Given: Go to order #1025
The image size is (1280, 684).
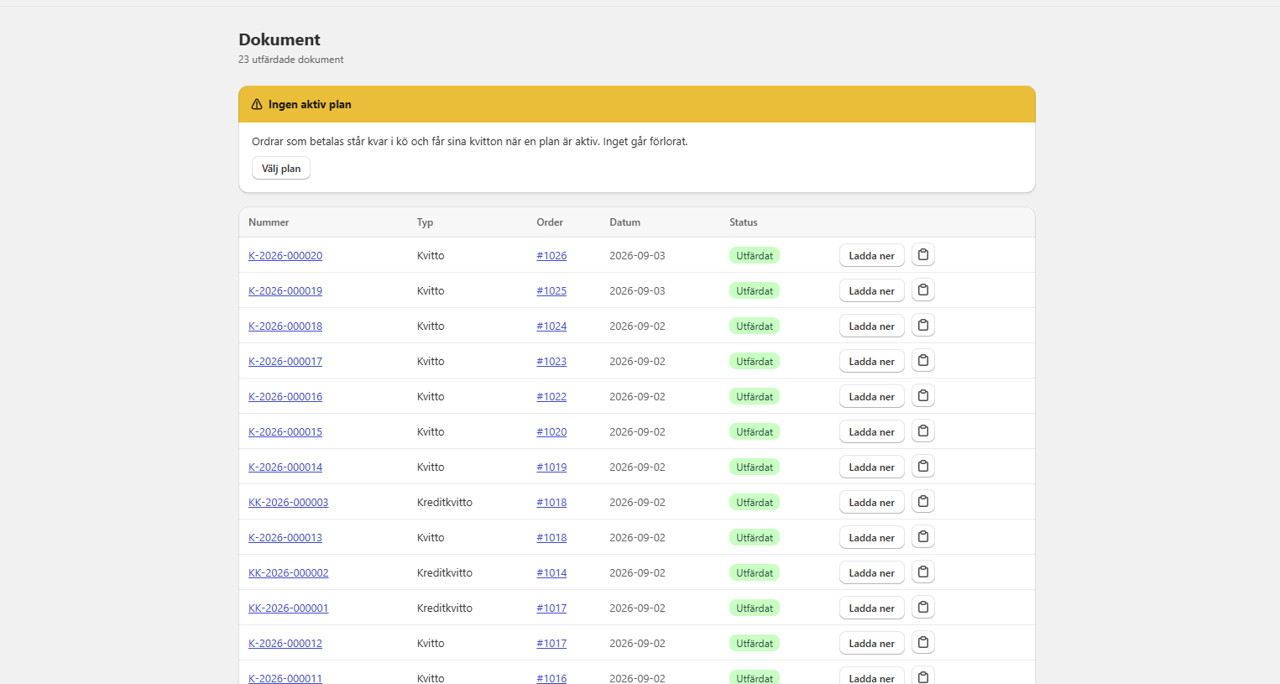Looking at the screenshot, I should coord(551,291).
